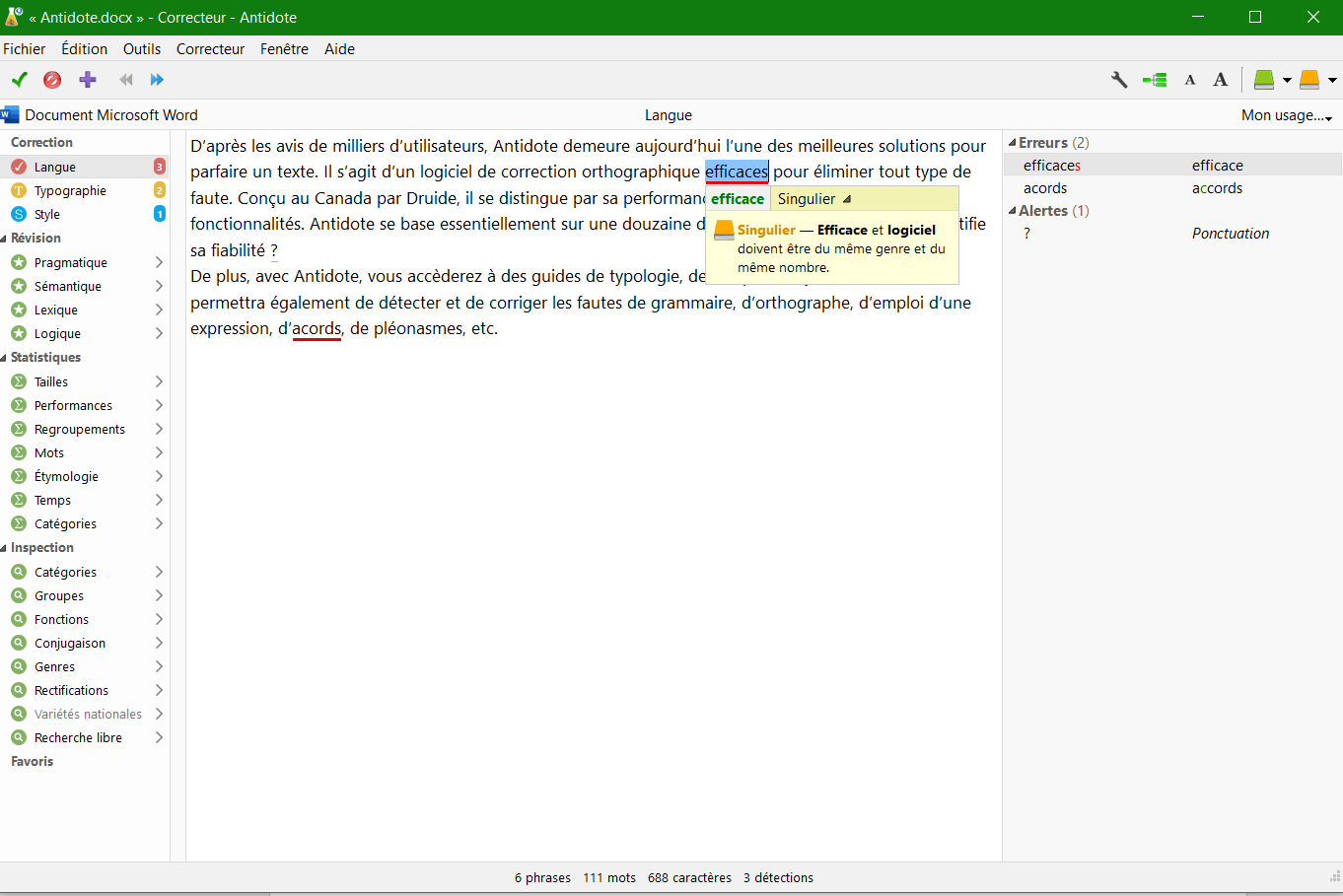The height and width of the screenshot is (896, 1343).
Task: Go to previous detection with left arrows
Action: tap(126, 80)
